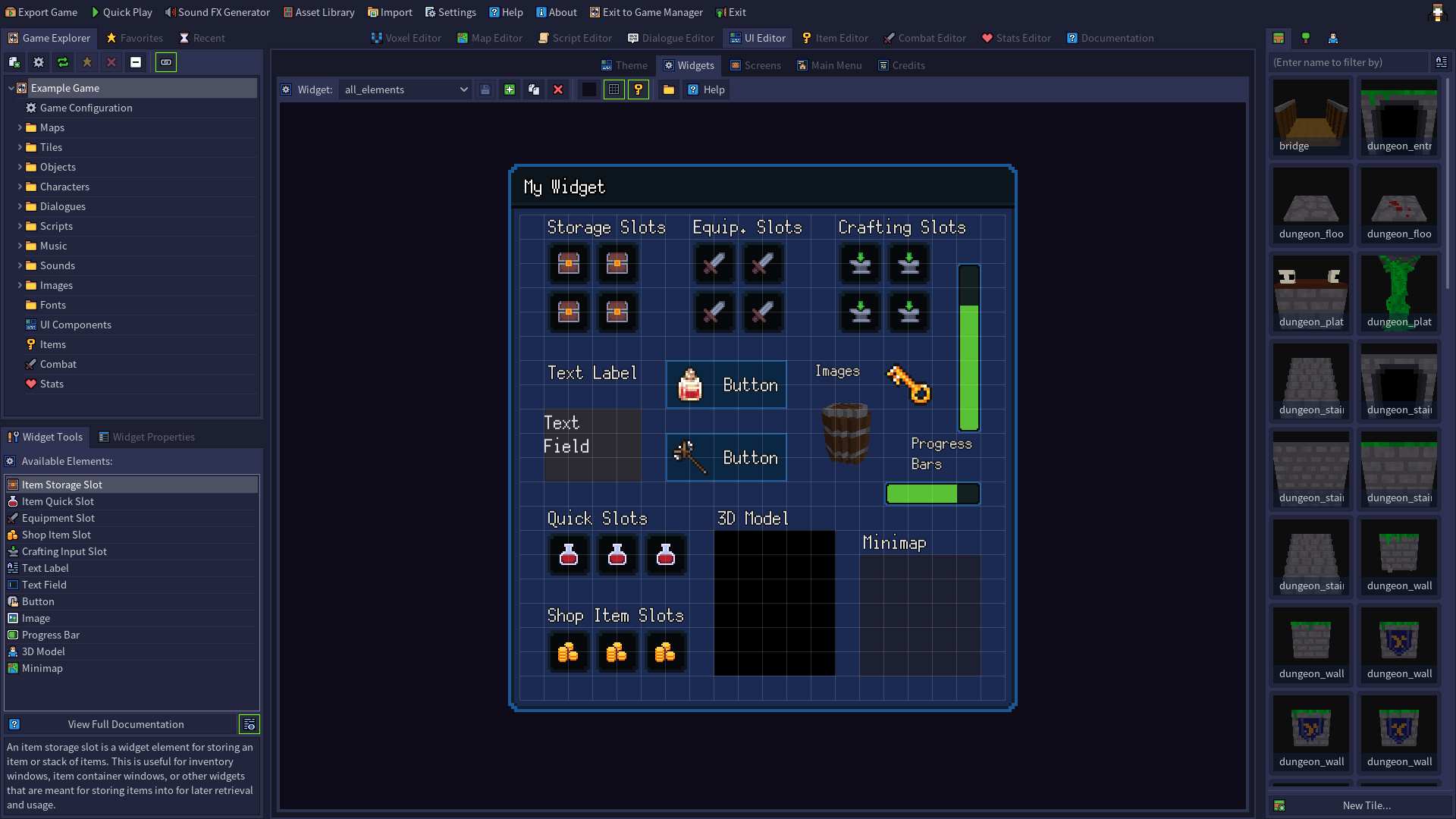
Task: Switch to the Screens tab
Action: [x=755, y=65]
